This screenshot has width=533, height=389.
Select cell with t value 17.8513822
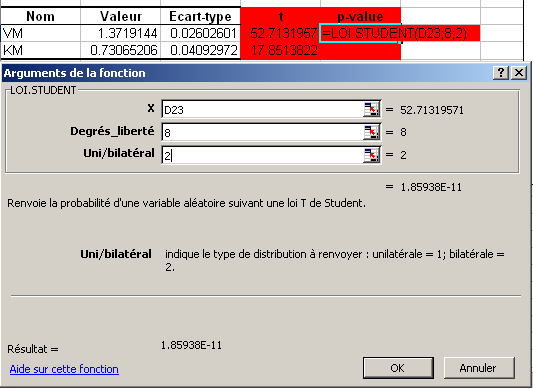[x=280, y=50]
